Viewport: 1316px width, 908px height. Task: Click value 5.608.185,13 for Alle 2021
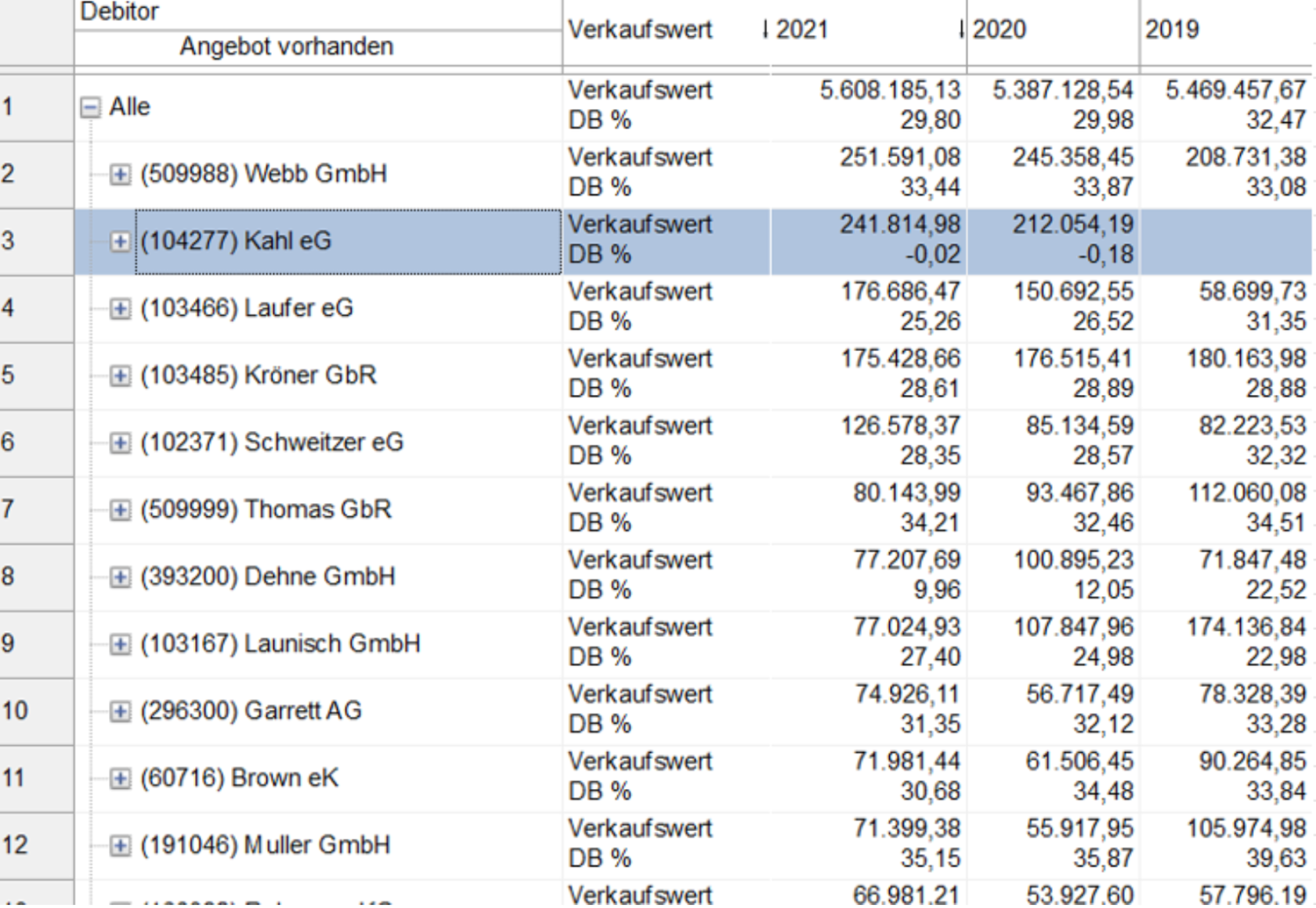890,91
